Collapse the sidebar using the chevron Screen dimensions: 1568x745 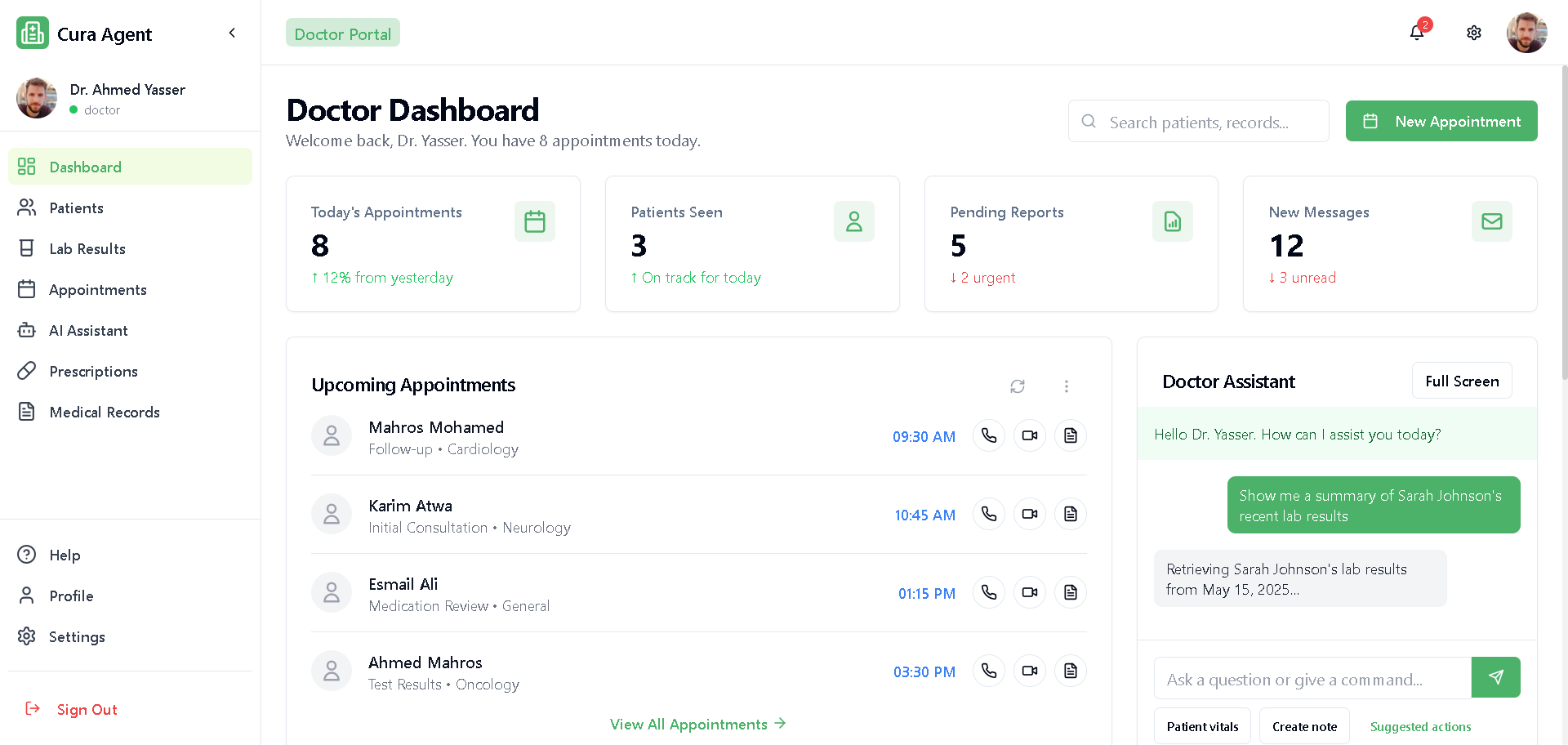click(x=232, y=33)
